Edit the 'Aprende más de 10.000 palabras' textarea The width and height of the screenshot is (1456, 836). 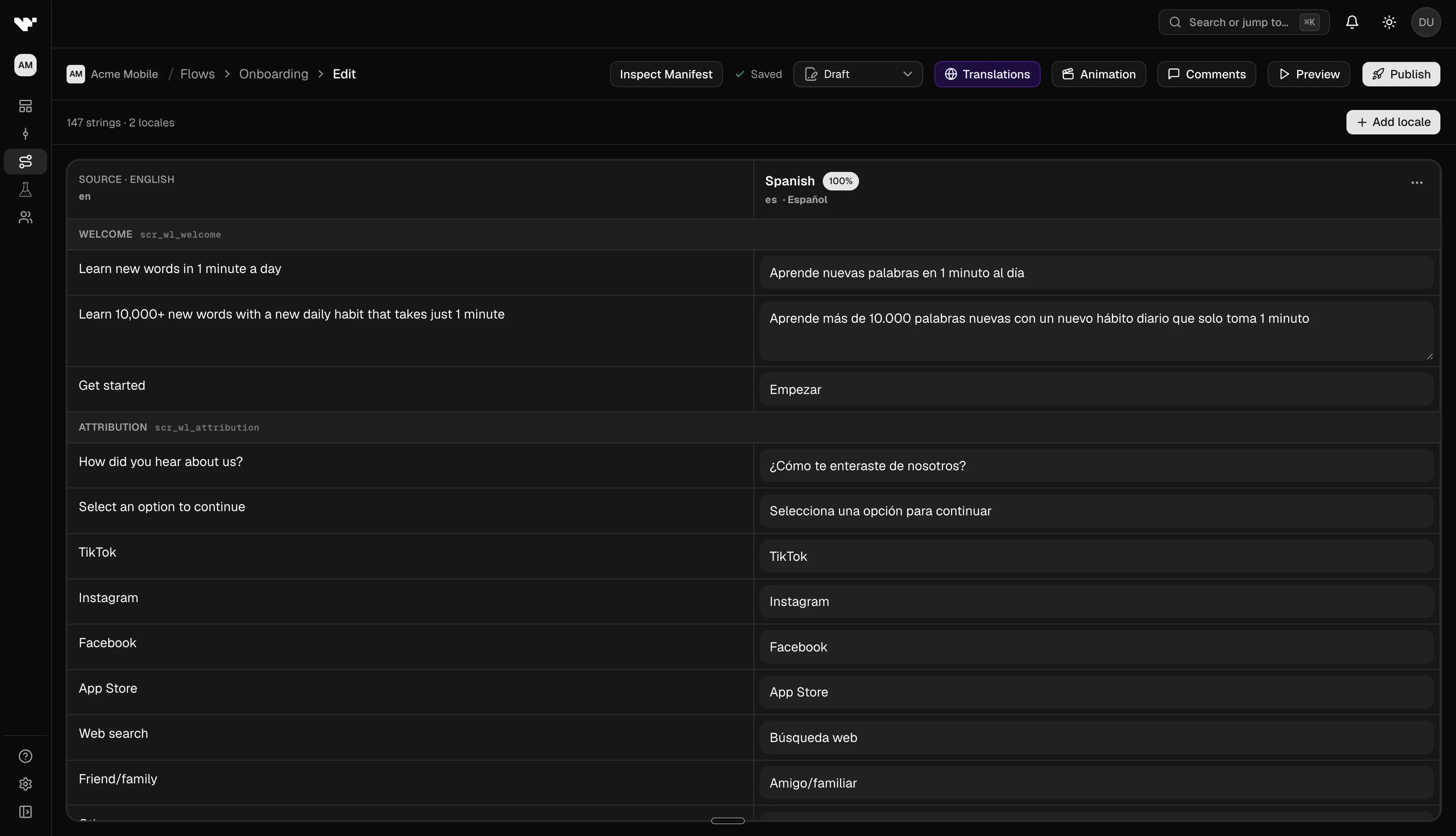[1096, 331]
